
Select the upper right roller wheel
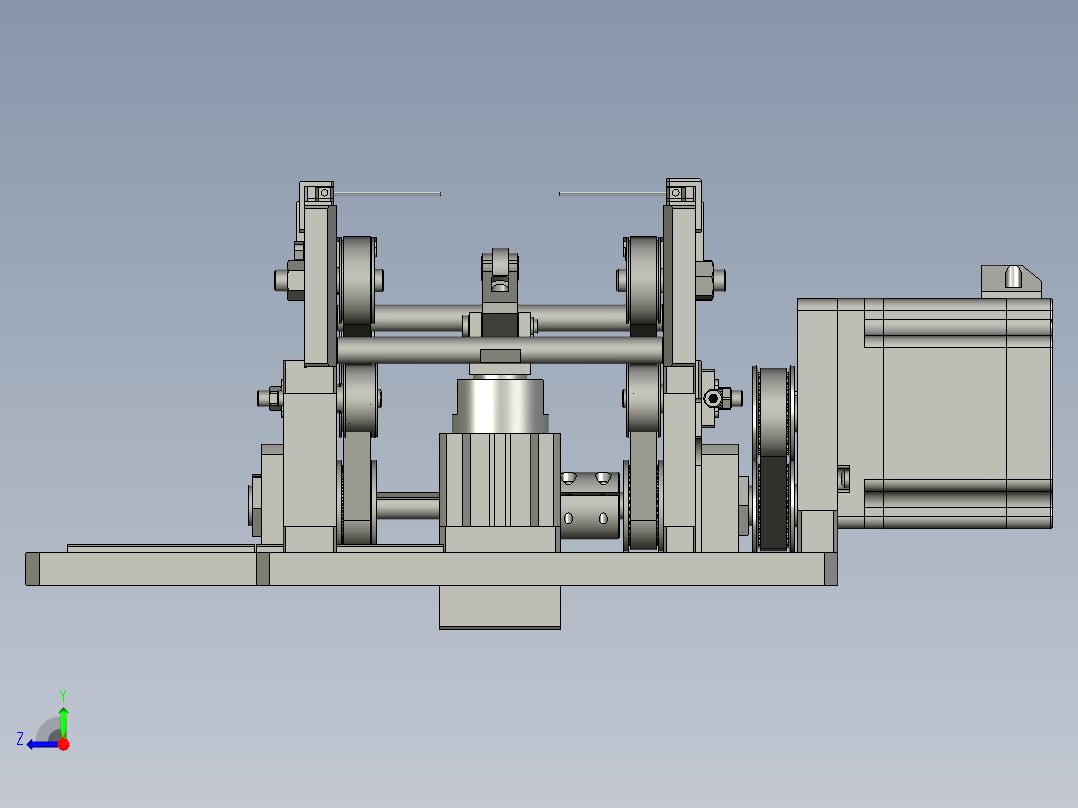644,280
